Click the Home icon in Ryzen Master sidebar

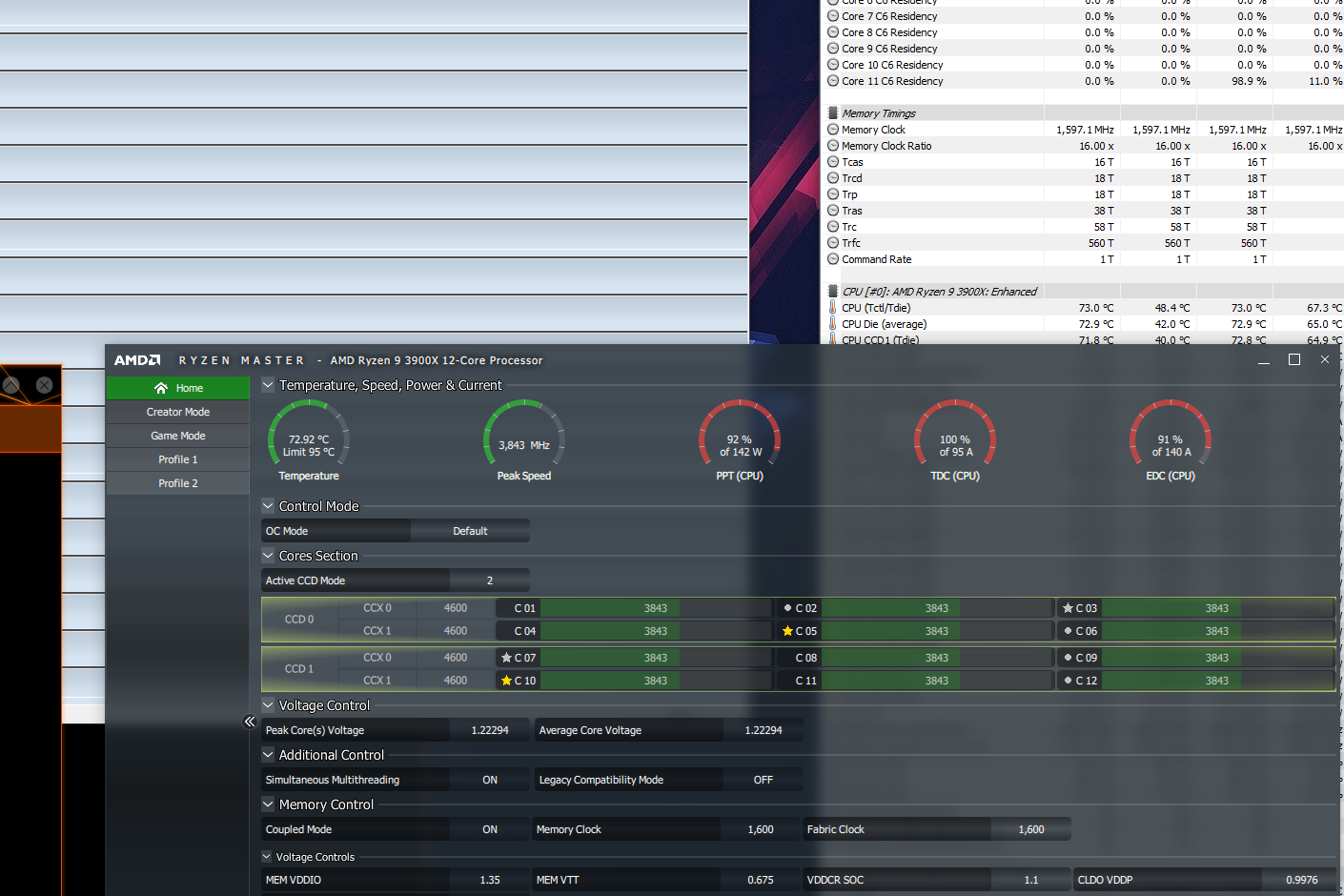click(x=161, y=388)
